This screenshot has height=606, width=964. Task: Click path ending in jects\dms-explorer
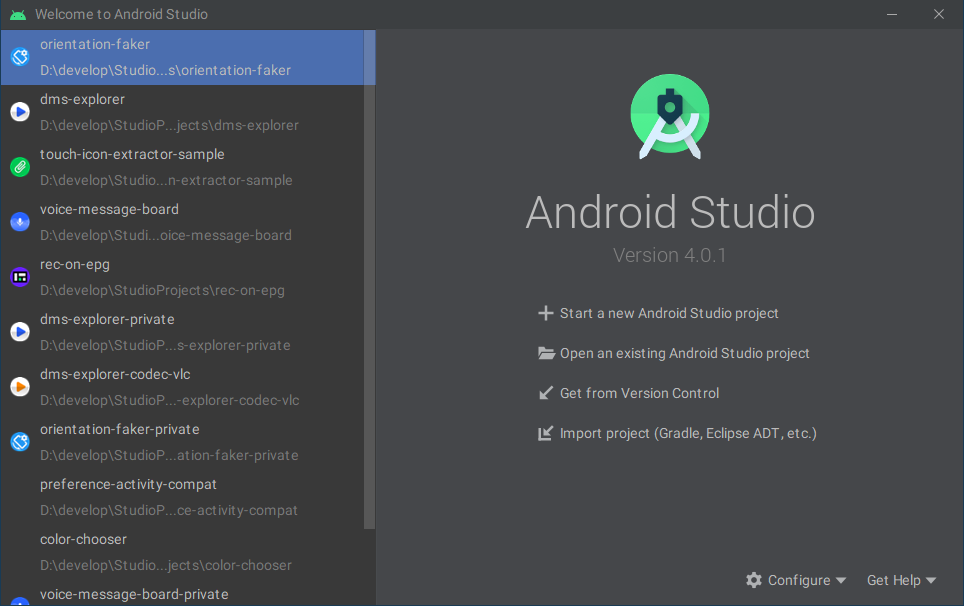coord(169,125)
